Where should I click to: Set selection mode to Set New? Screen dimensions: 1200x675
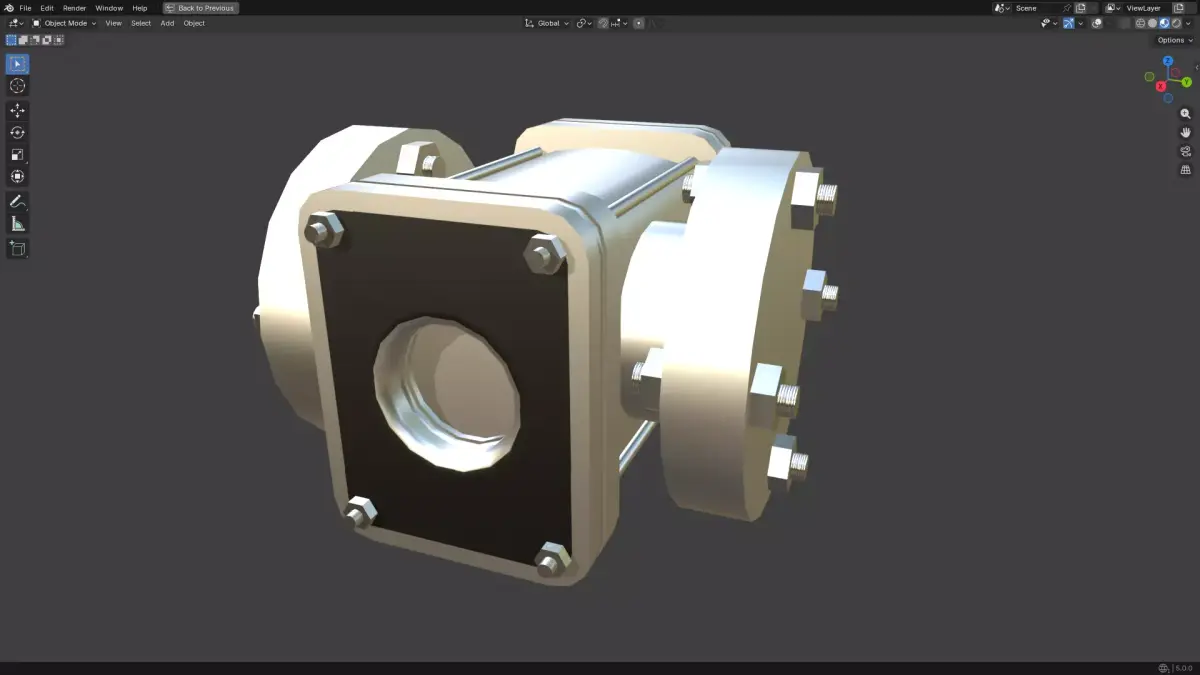click(11, 40)
